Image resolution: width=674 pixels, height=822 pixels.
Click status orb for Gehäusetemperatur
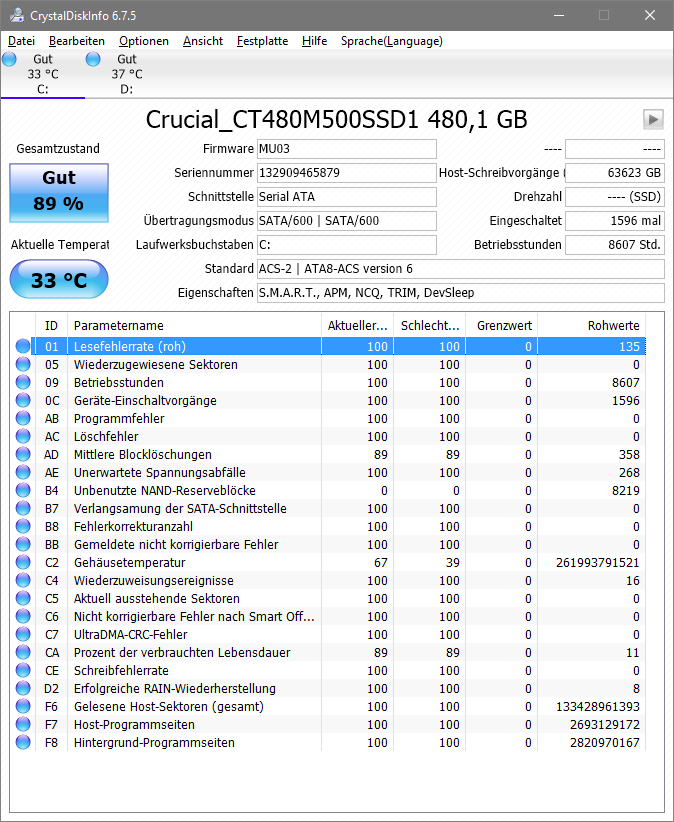23,562
